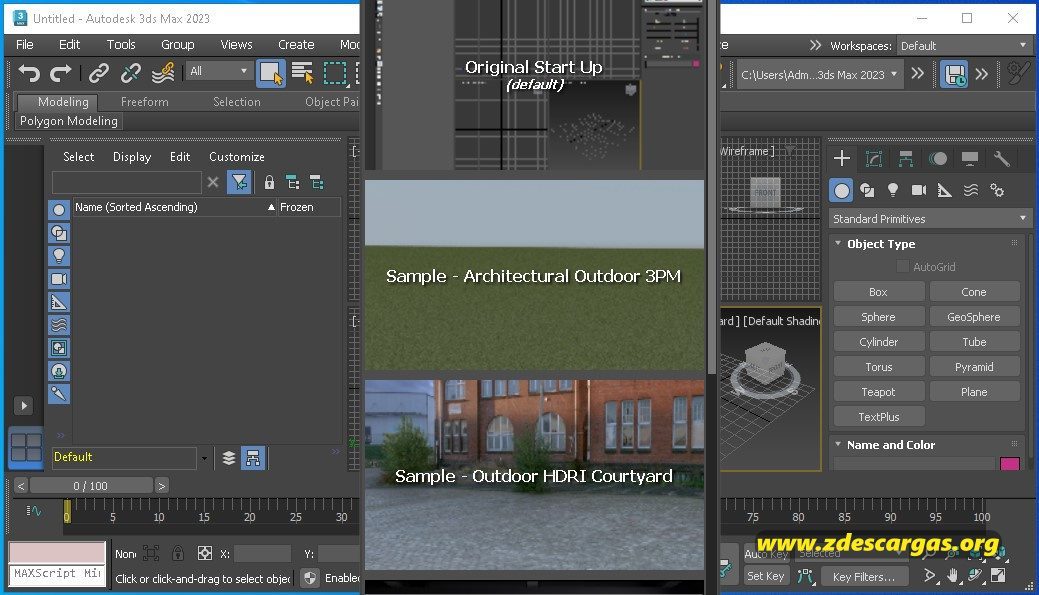Open Key Filters dialog
This screenshot has width=1039, height=595.
(863, 576)
